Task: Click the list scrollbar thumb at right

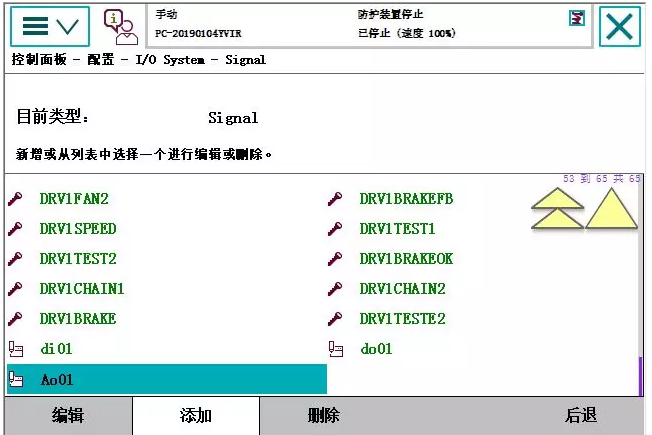Action: [x=641, y=376]
